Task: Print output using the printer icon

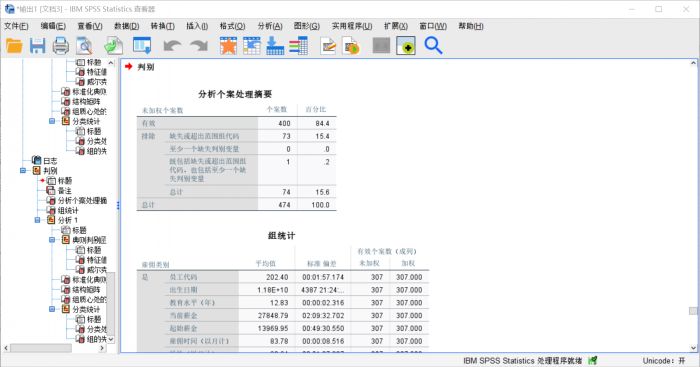Action: coord(61,46)
